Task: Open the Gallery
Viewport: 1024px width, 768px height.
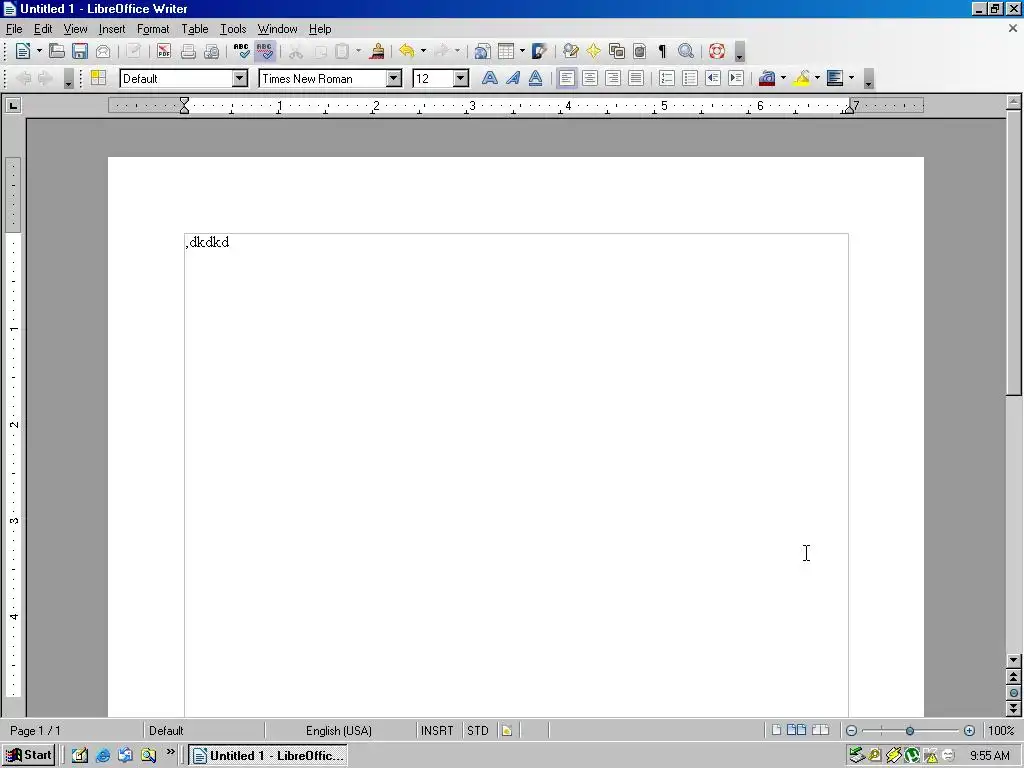Action: pos(616,51)
